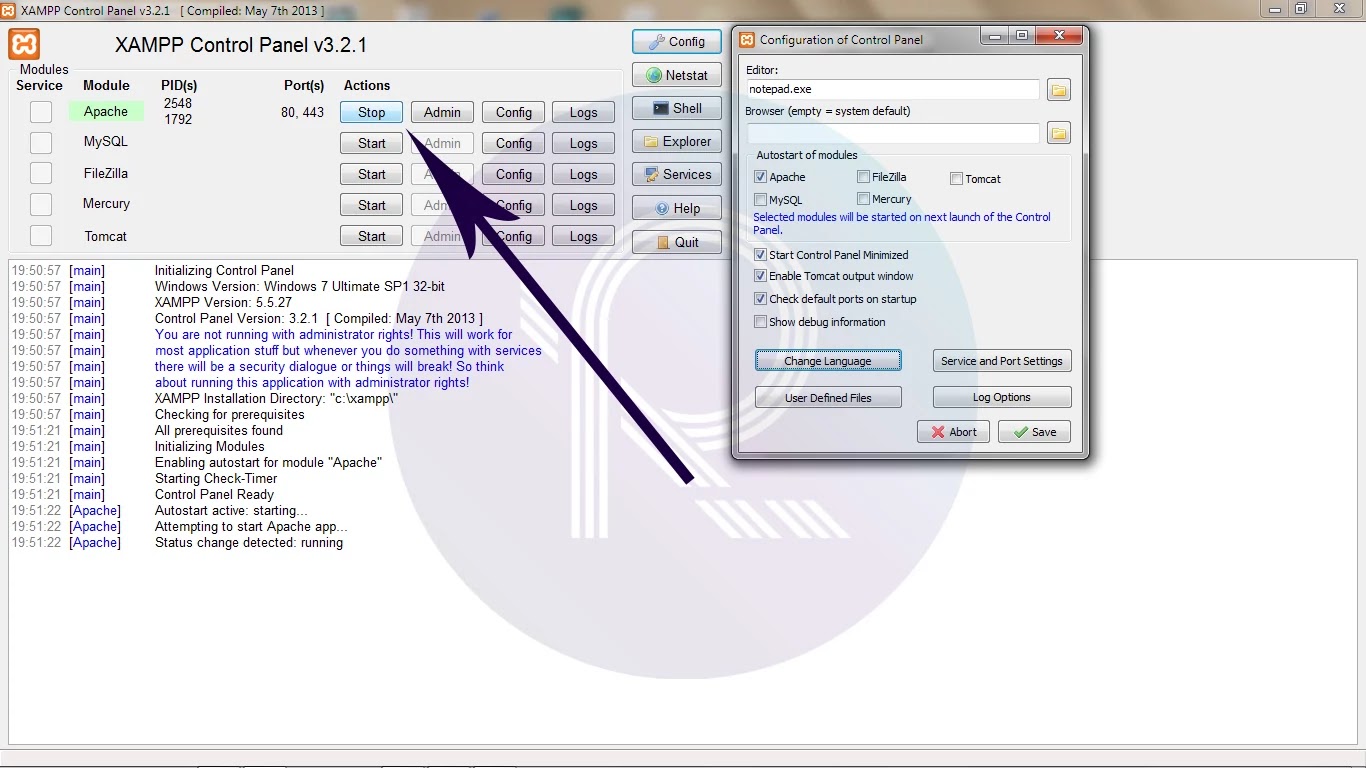This screenshot has height=768, width=1366.
Task: Toggle the MySQL service checkbox
Action: click(x=41, y=143)
